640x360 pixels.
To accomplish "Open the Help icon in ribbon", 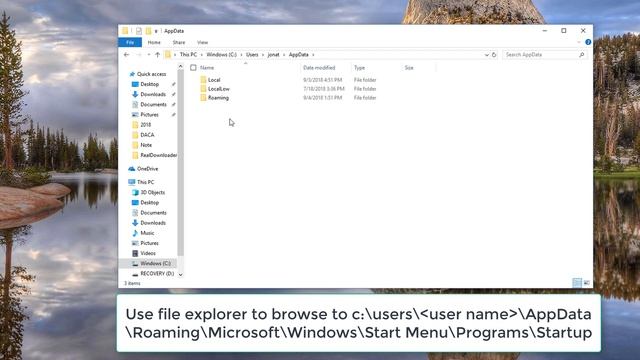I will tap(588, 42).
